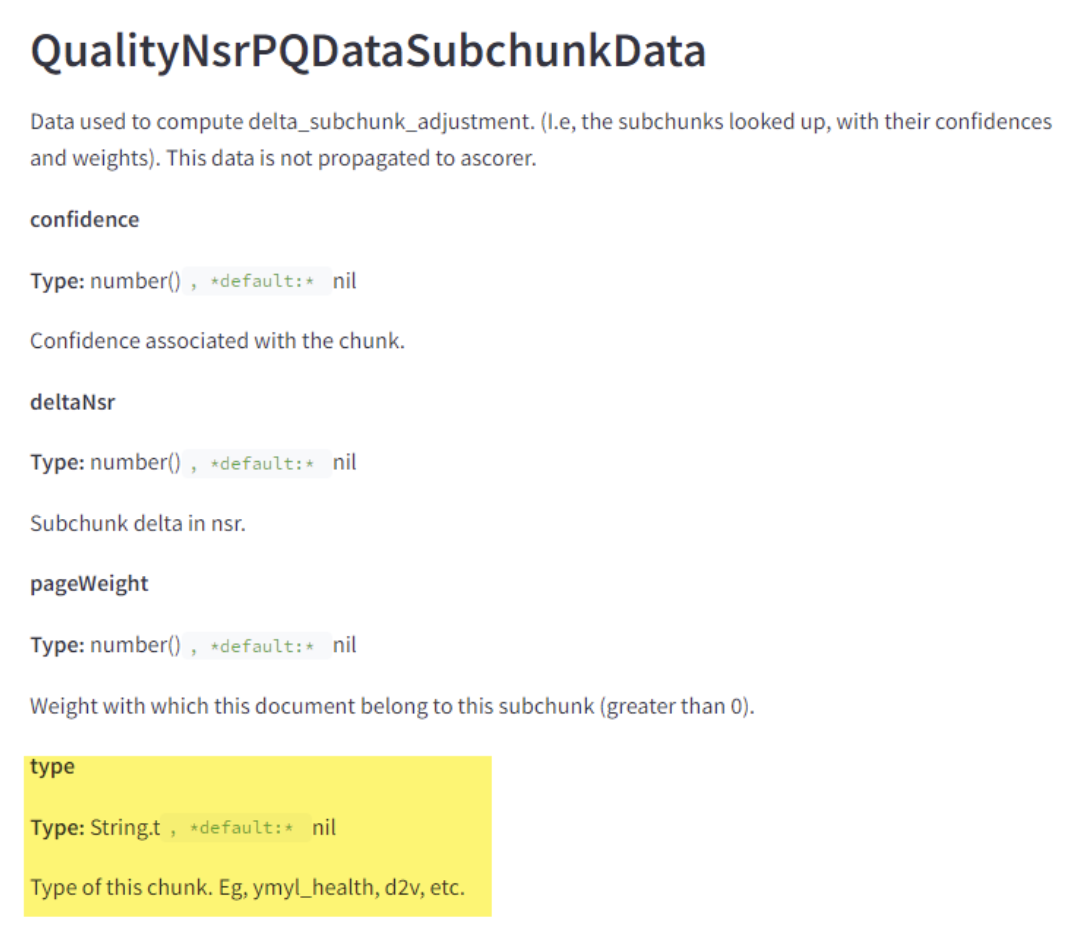
Task: Click the confidence attribute heading
Action: (84, 220)
